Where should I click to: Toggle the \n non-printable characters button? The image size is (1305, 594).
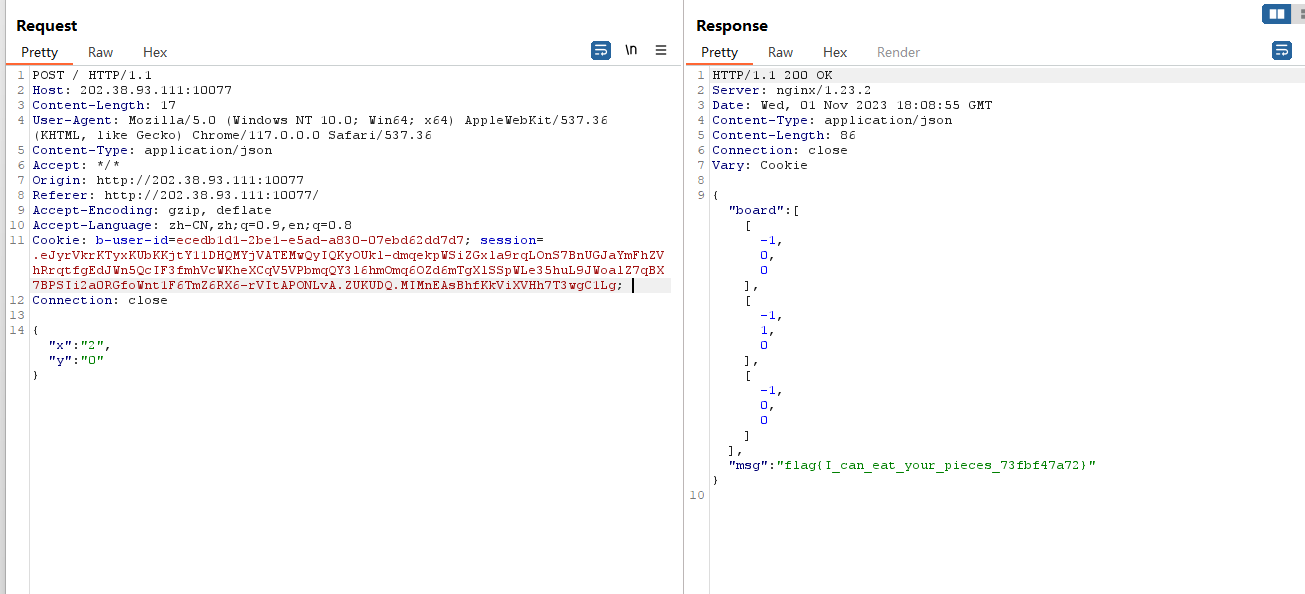631,50
